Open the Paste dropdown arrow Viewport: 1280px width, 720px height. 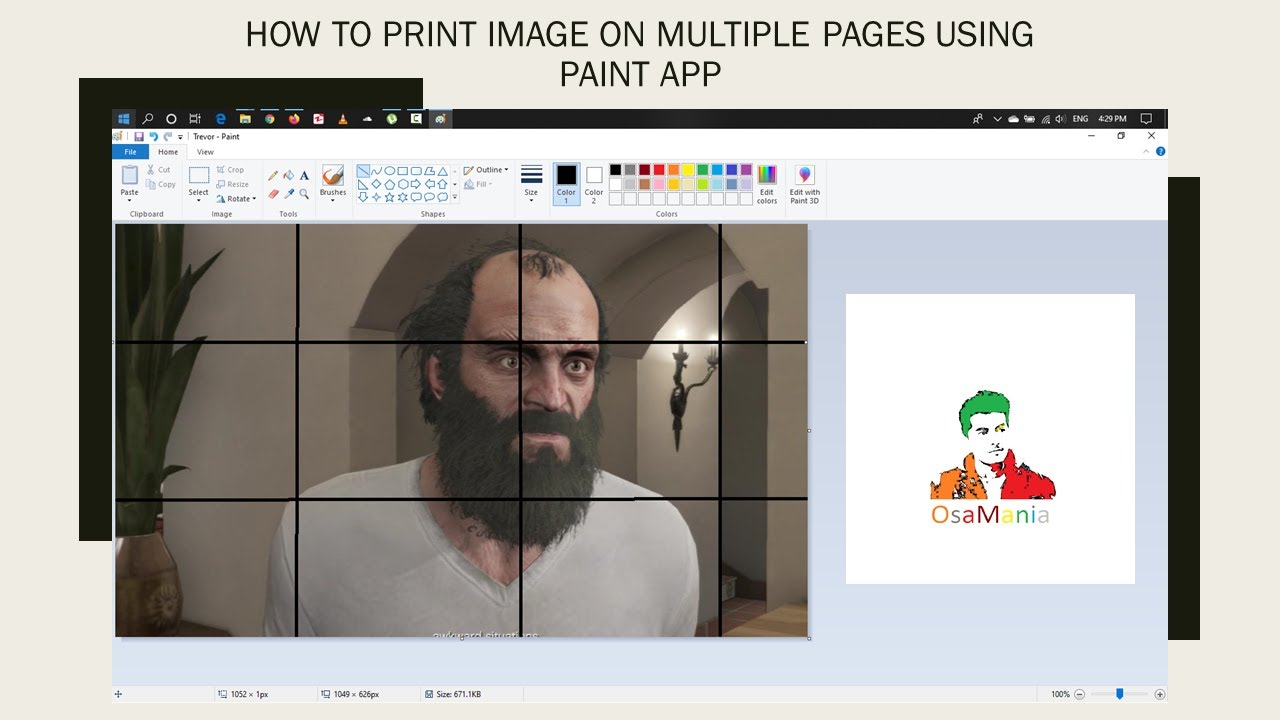coord(130,200)
